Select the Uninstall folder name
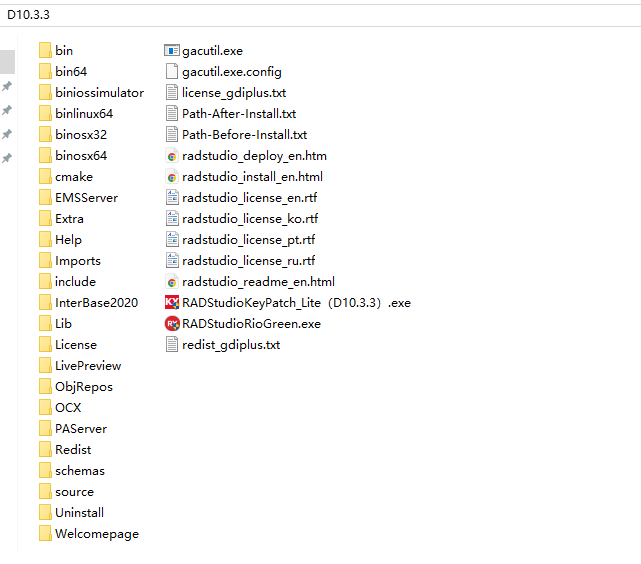 (x=79, y=513)
